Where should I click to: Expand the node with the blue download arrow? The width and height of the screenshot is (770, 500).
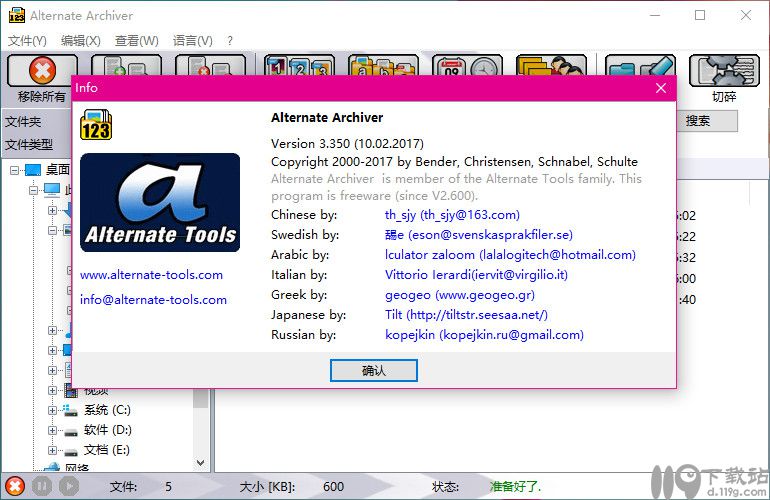[x=52, y=210]
